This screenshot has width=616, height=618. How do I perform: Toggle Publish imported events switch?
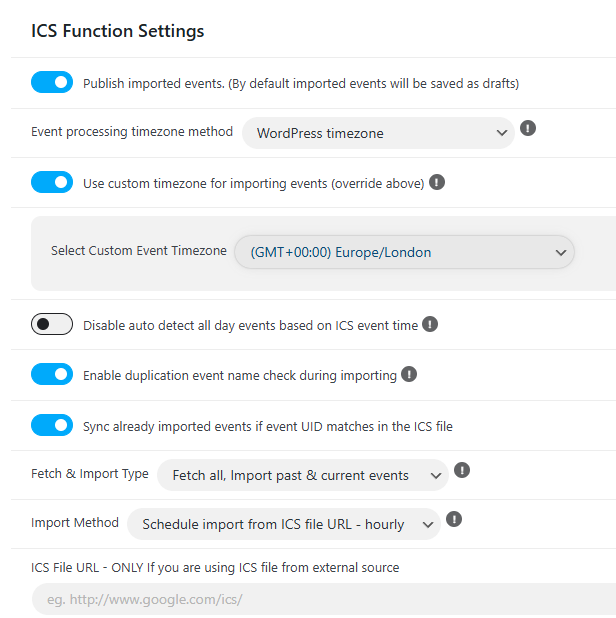point(52,82)
